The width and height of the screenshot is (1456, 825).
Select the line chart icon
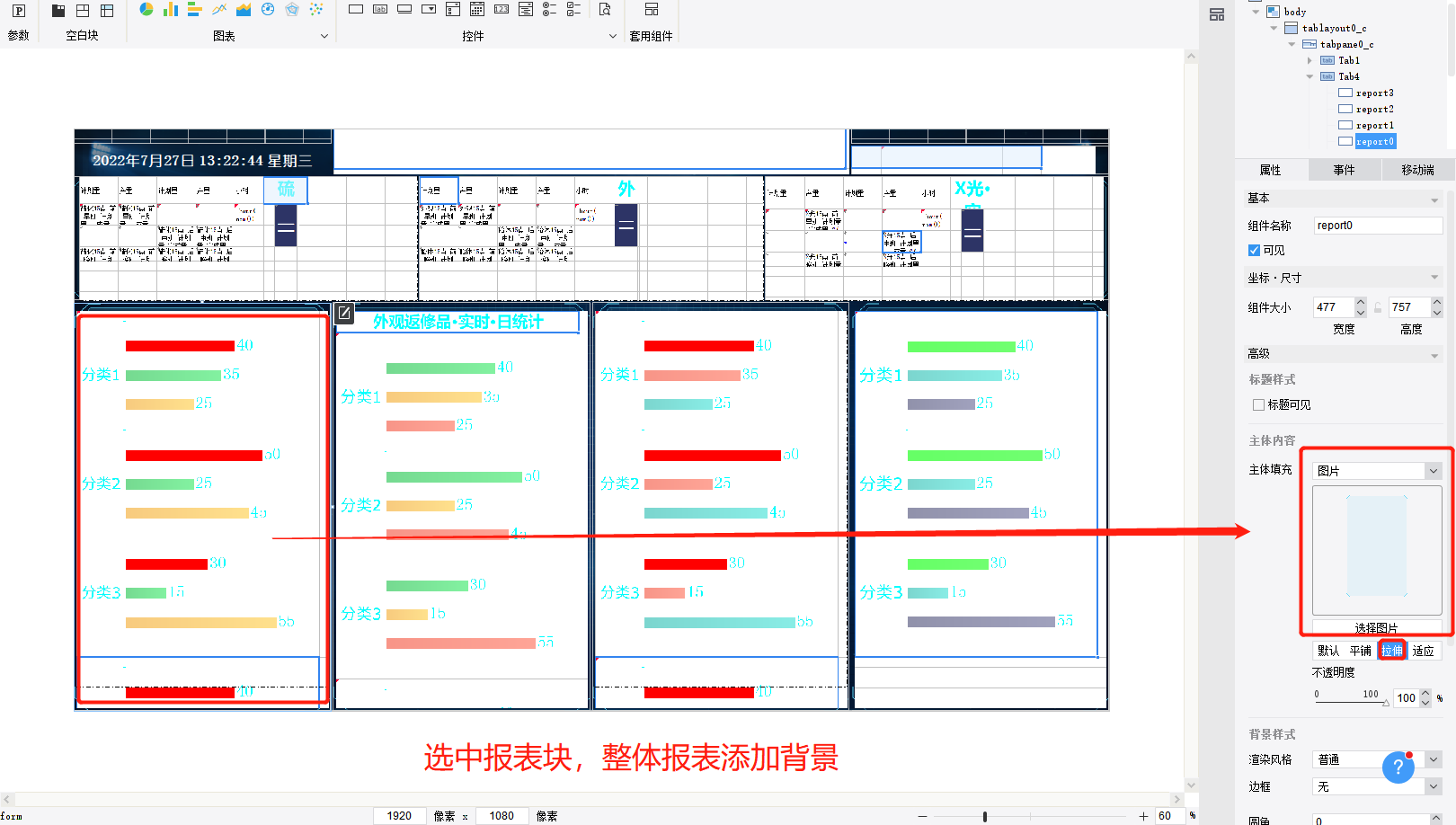point(219,10)
